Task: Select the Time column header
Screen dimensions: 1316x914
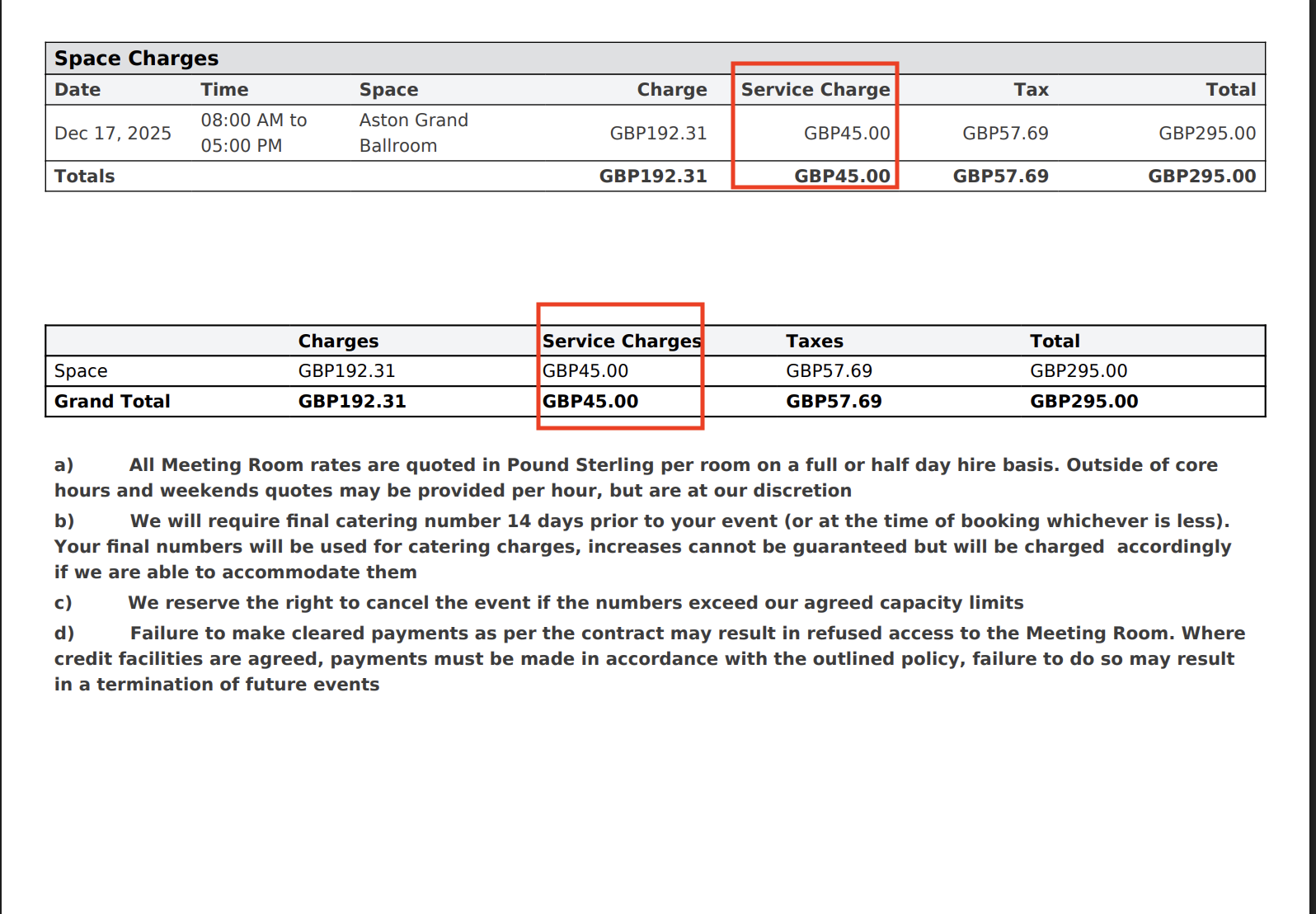Action: [224, 90]
